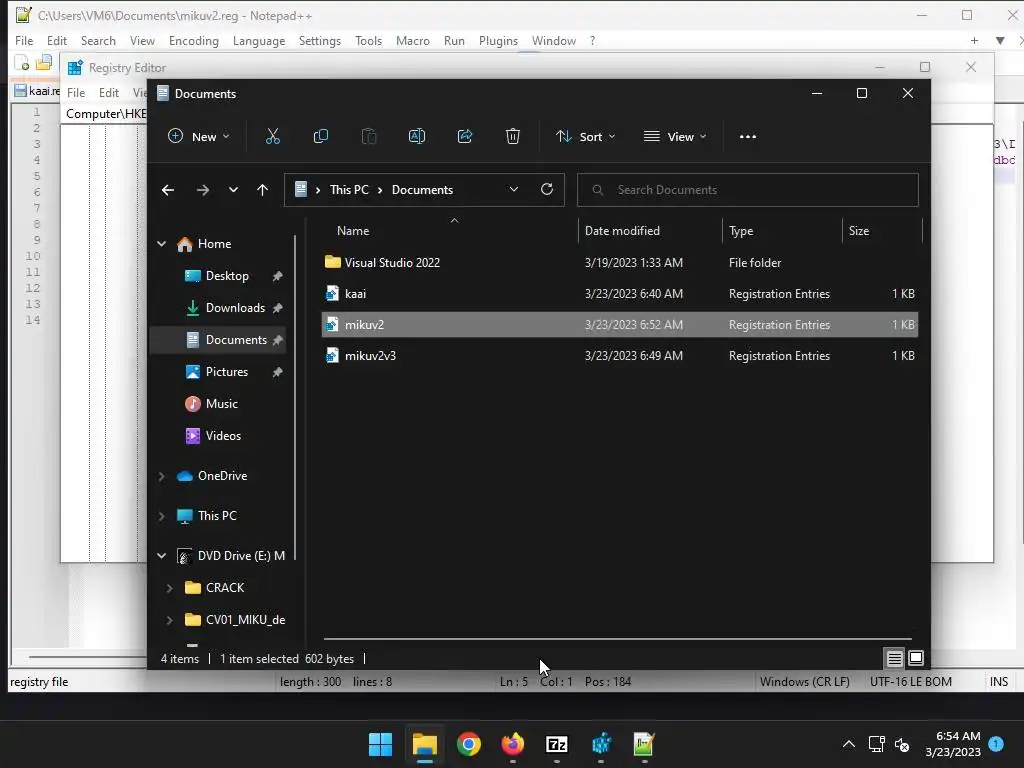Open Notepad++ Plugins menu
1024x768 pixels.
tap(498, 40)
